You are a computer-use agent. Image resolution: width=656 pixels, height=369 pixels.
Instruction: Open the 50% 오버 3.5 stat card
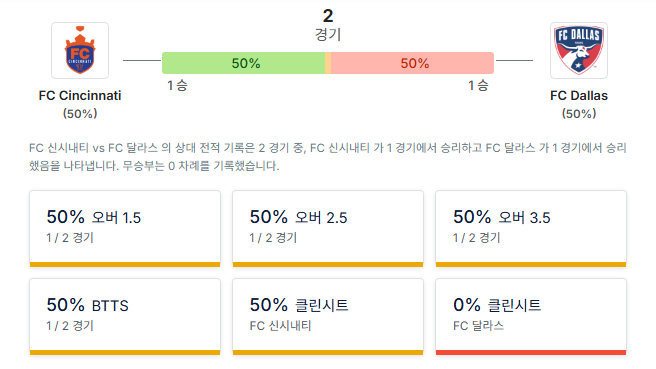pyautogui.click(x=531, y=228)
